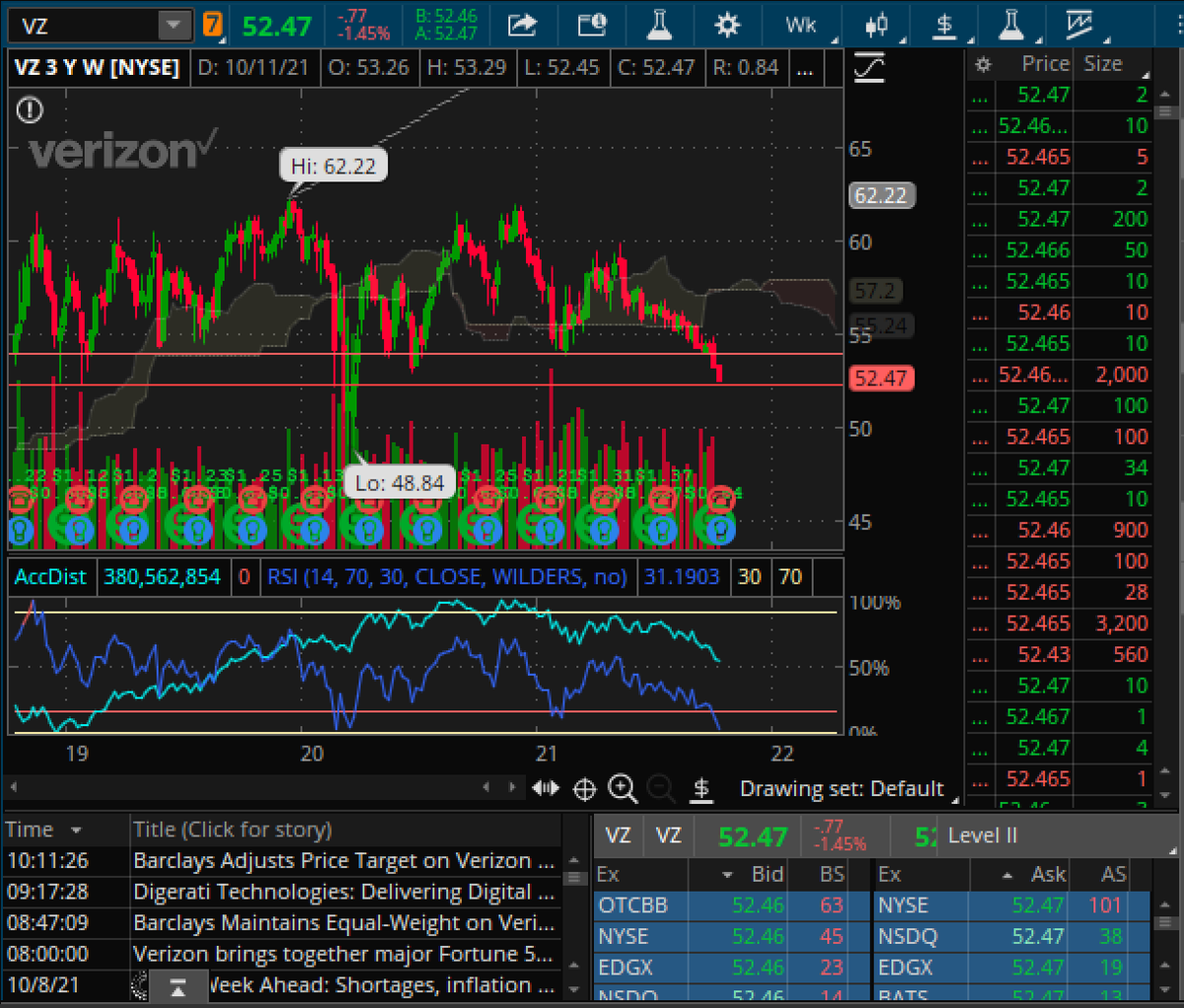Click Title (Click for story) header
This screenshot has width=1184, height=1008.
click(233, 829)
